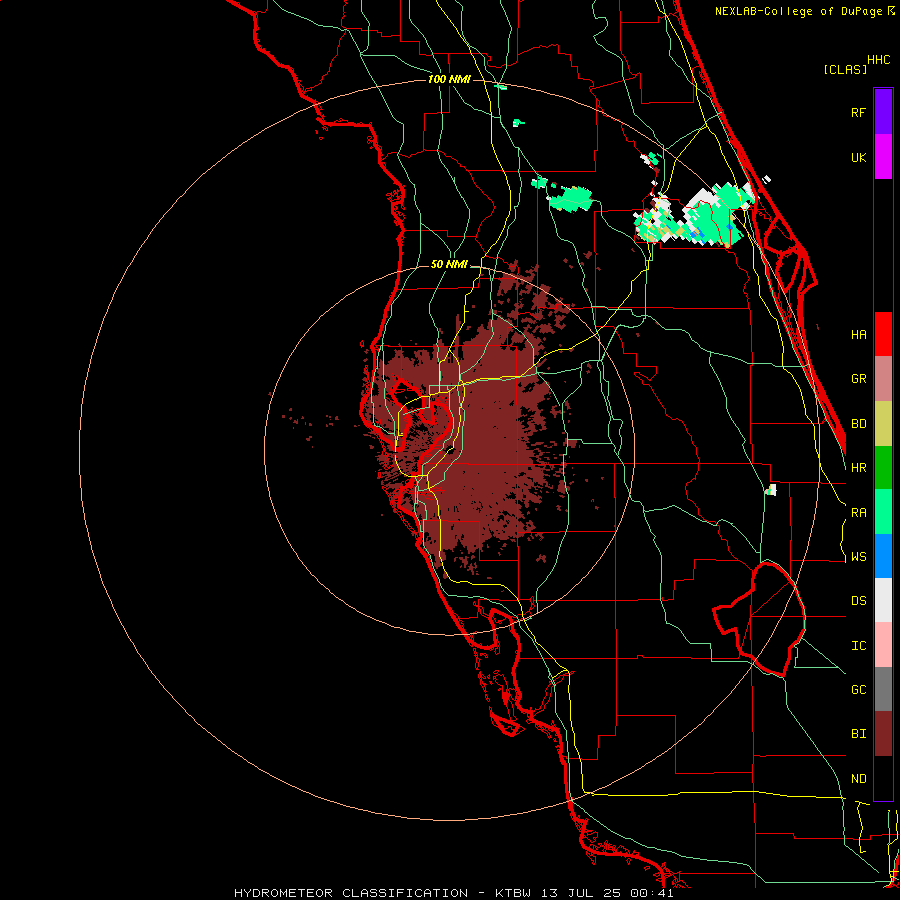Click the 50 NMI range ring label
900x900 pixels.
point(449,264)
